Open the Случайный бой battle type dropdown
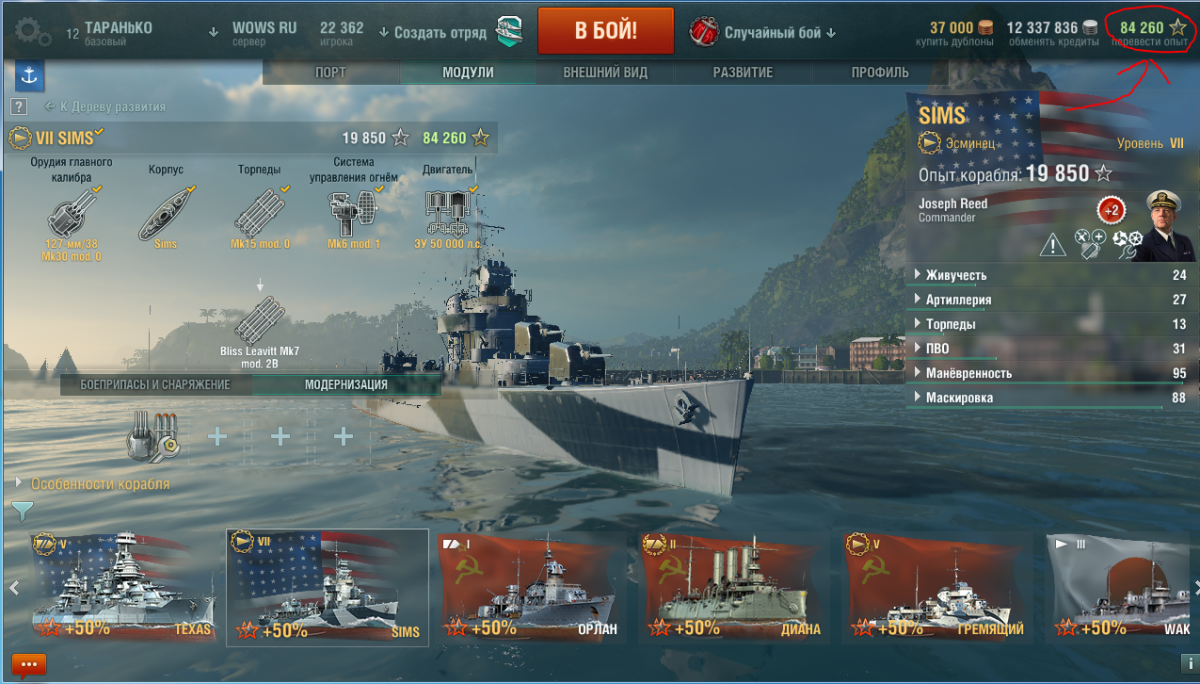 click(x=764, y=32)
